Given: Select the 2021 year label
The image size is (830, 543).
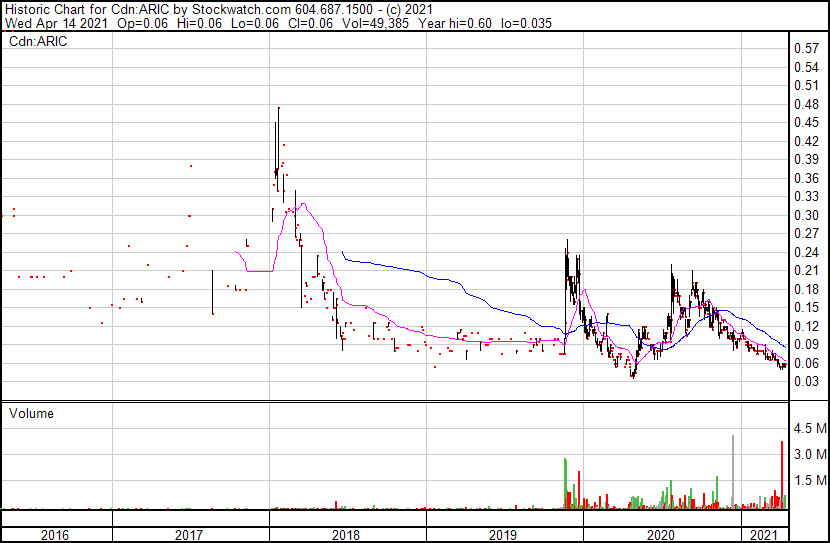Looking at the screenshot, I should tap(764, 534).
